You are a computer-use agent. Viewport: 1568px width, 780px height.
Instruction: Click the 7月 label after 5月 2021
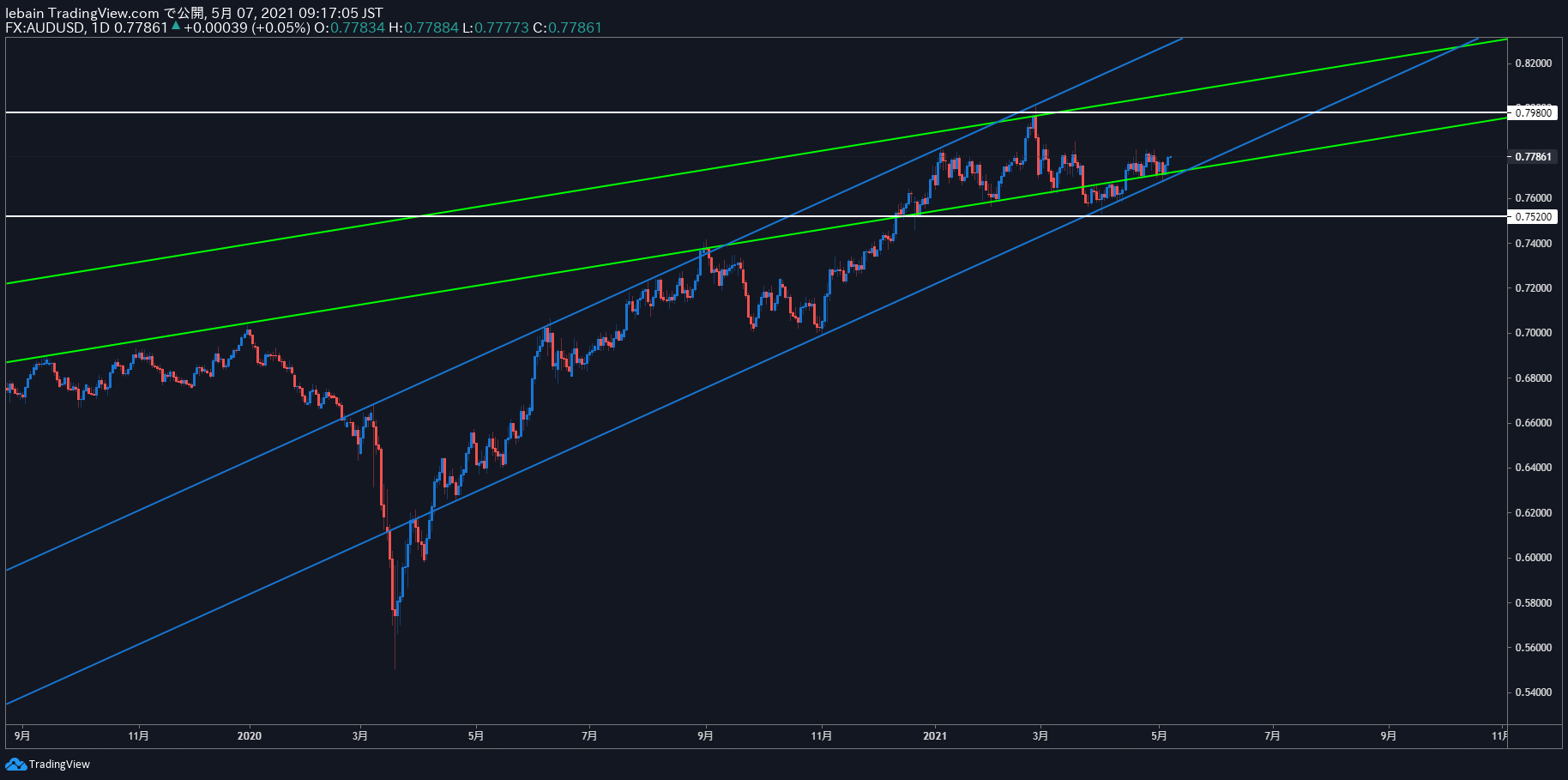pos(1273,735)
